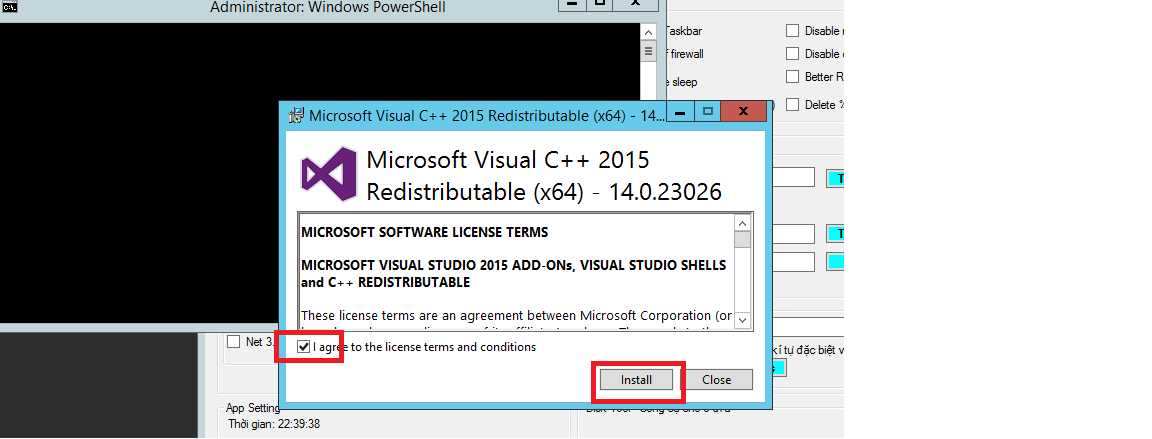Click the PowerShell scrollbar grip handle
Image resolution: width=1152 pixels, height=439 pixels.
click(x=648, y=51)
